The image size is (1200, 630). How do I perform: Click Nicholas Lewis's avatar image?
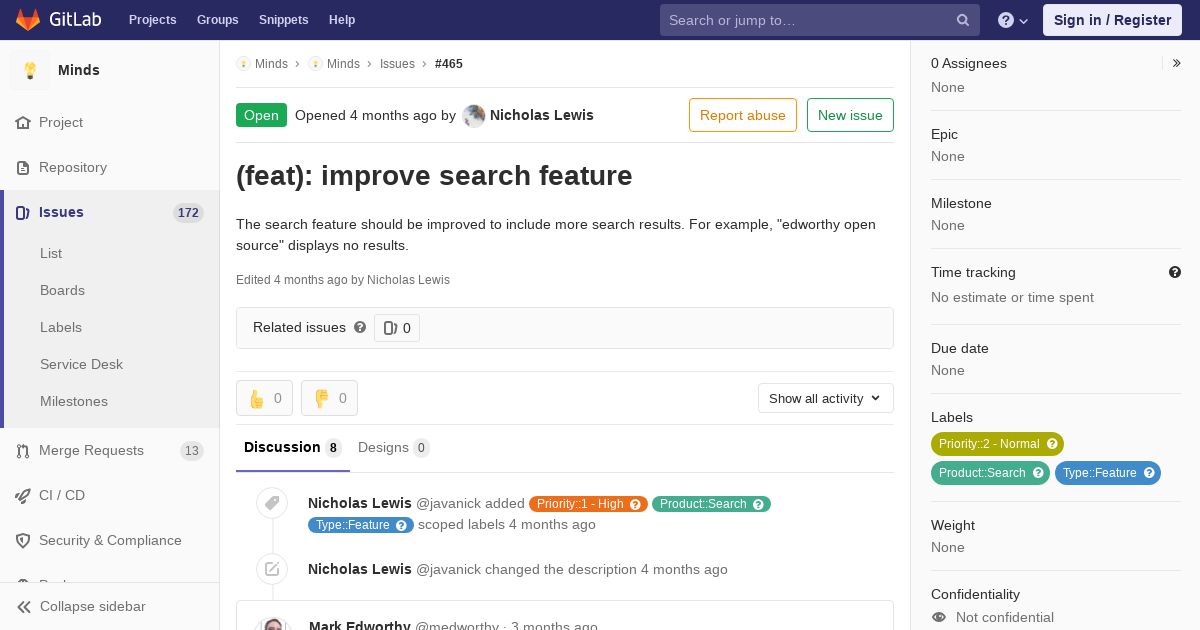pos(474,115)
